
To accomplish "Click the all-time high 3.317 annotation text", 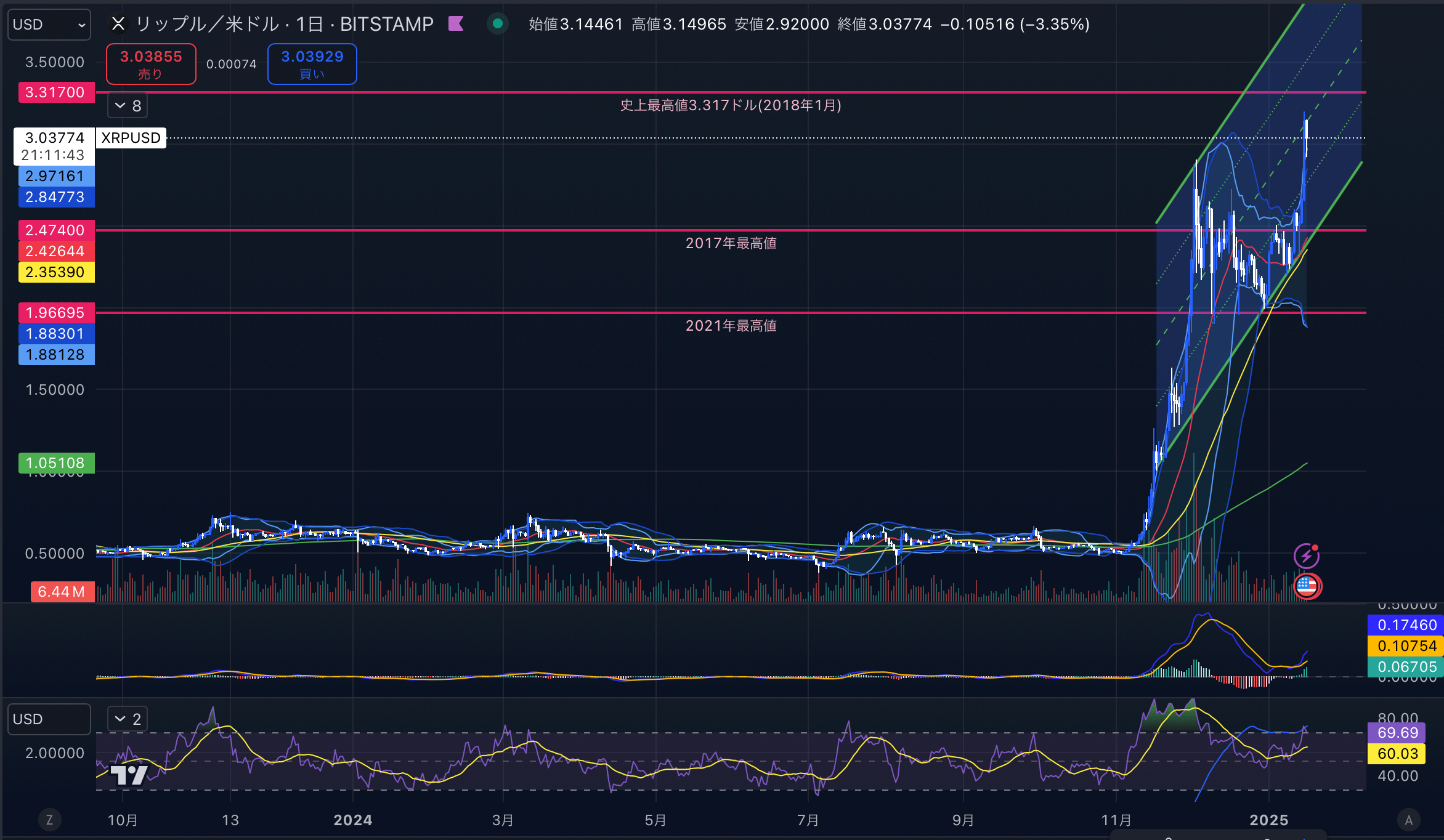I will [x=731, y=105].
